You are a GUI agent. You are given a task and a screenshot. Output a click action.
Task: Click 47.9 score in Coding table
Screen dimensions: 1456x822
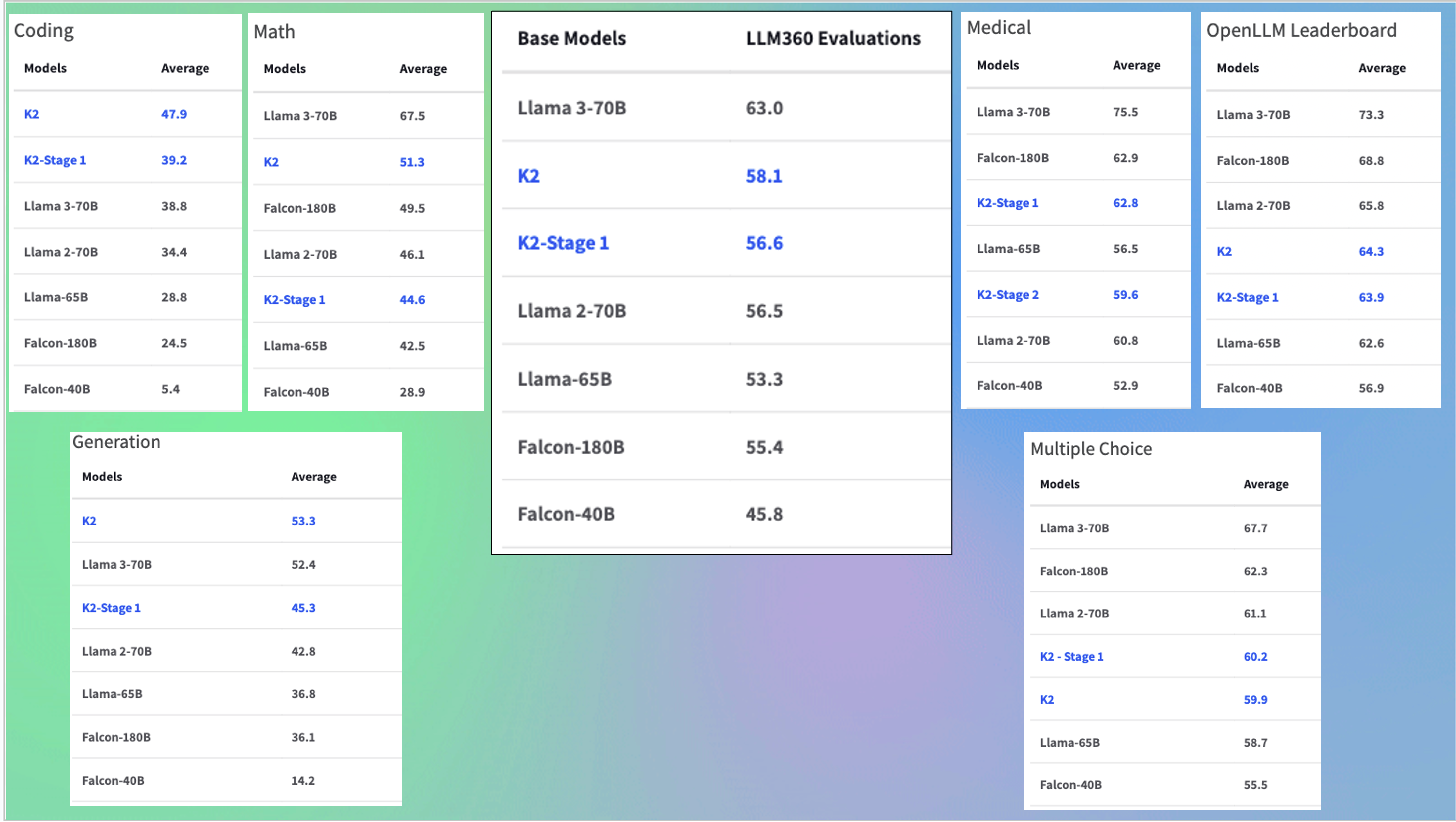pyautogui.click(x=174, y=114)
